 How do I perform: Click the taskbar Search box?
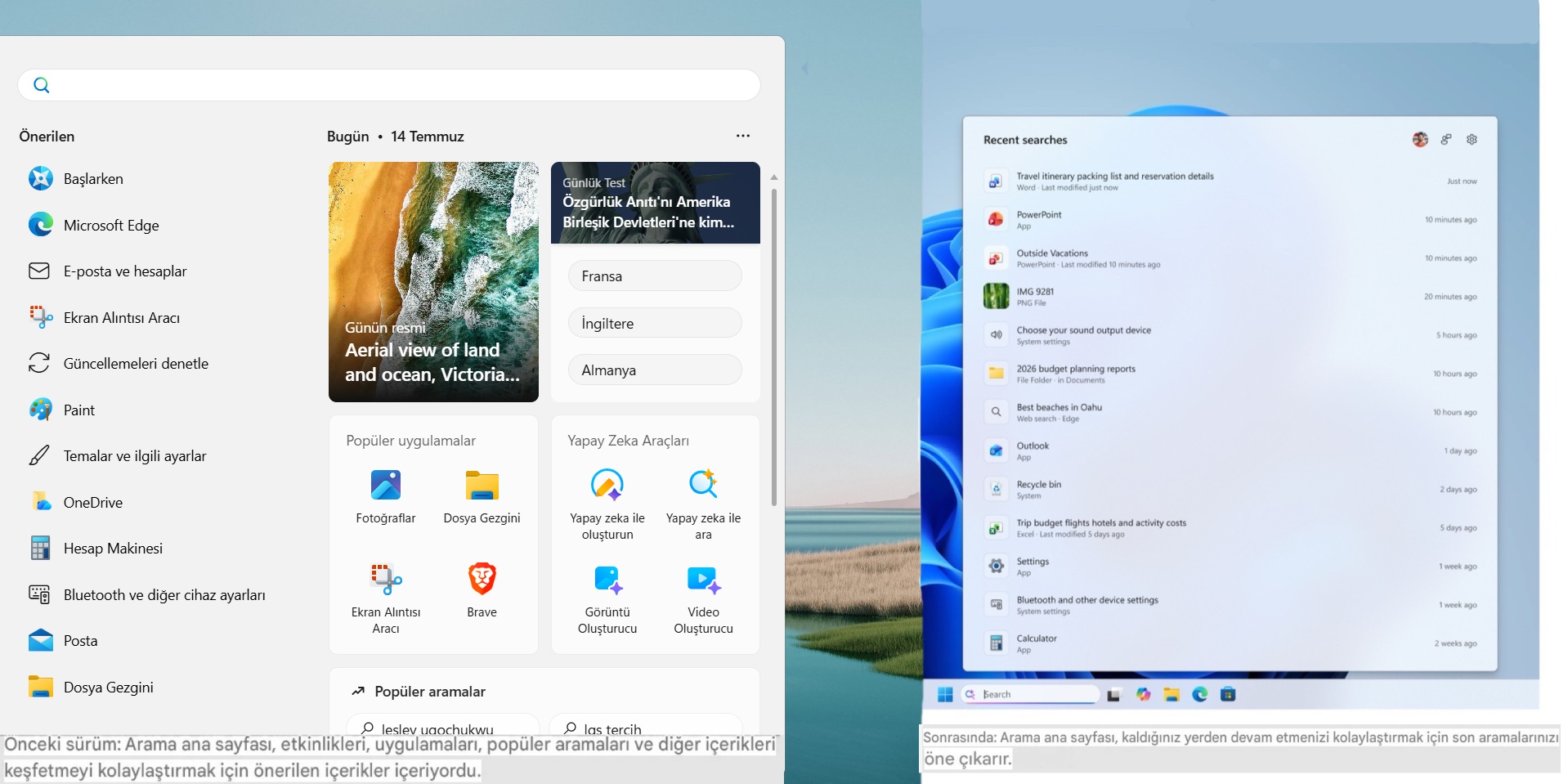coord(1030,694)
